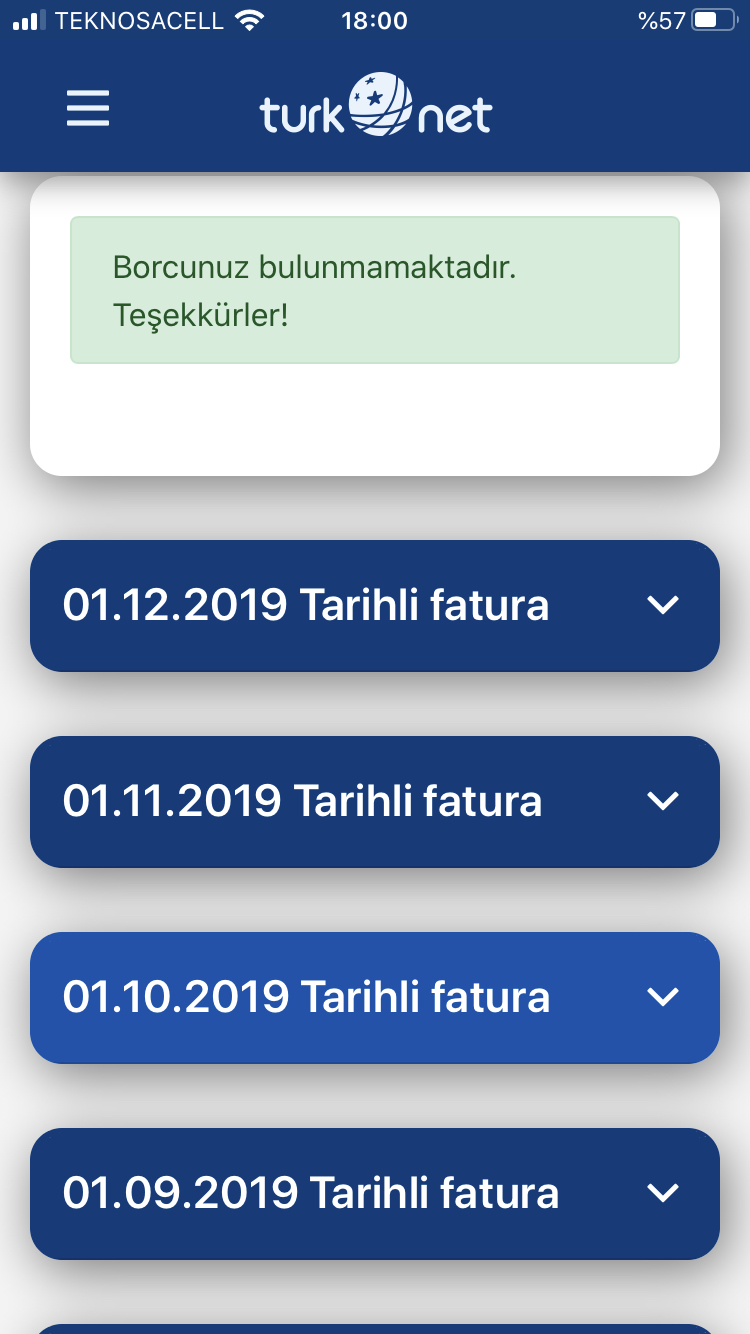Tap the TurkNet logo
Screen dimensions: 750x1334
point(376,106)
